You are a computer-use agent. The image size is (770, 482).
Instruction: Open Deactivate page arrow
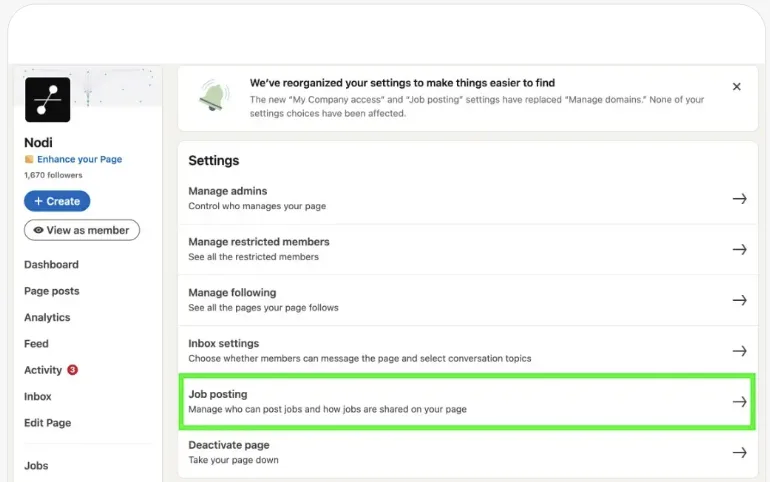740,452
